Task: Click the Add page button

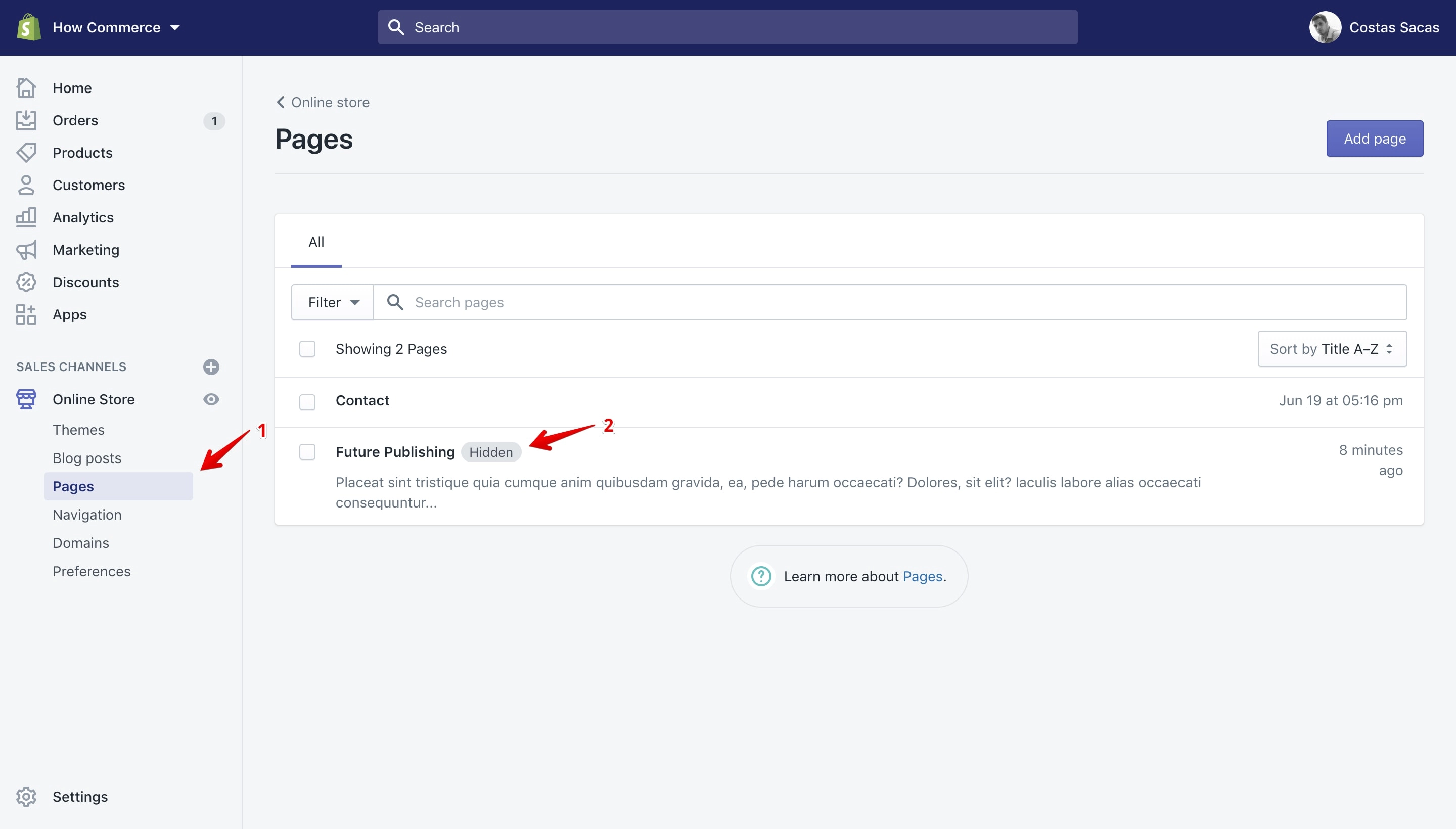Action: click(x=1375, y=139)
